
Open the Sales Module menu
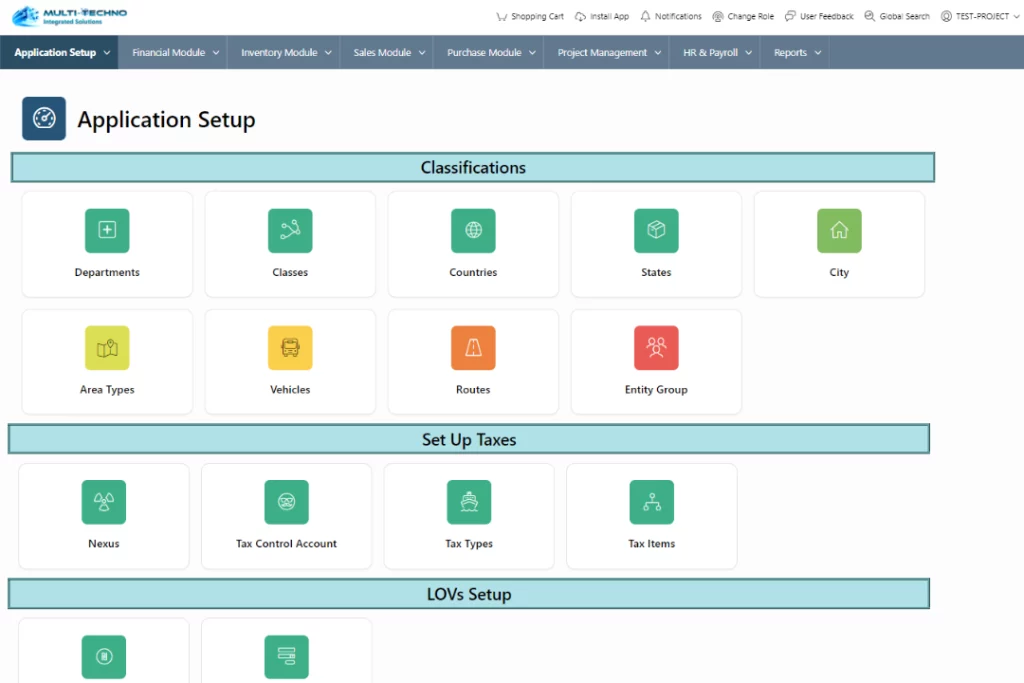tap(389, 53)
